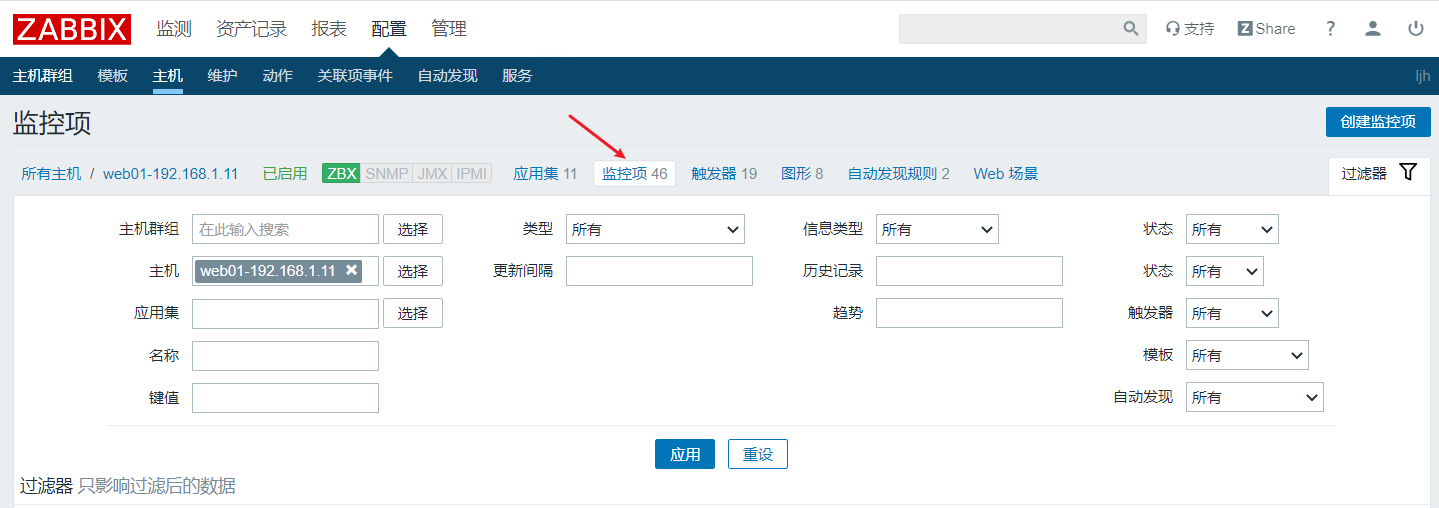Open the 模板 filter dropdown
Screen dimensions: 1439x508
[x=1247, y=355]
